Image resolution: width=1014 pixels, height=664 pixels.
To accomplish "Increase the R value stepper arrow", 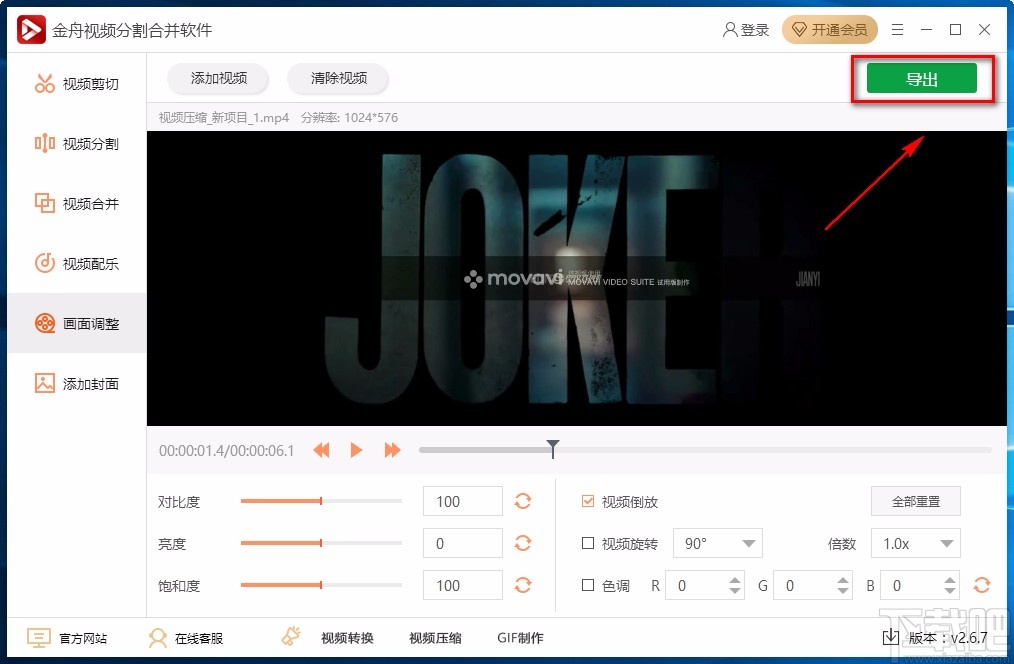I will coord(735,580).
